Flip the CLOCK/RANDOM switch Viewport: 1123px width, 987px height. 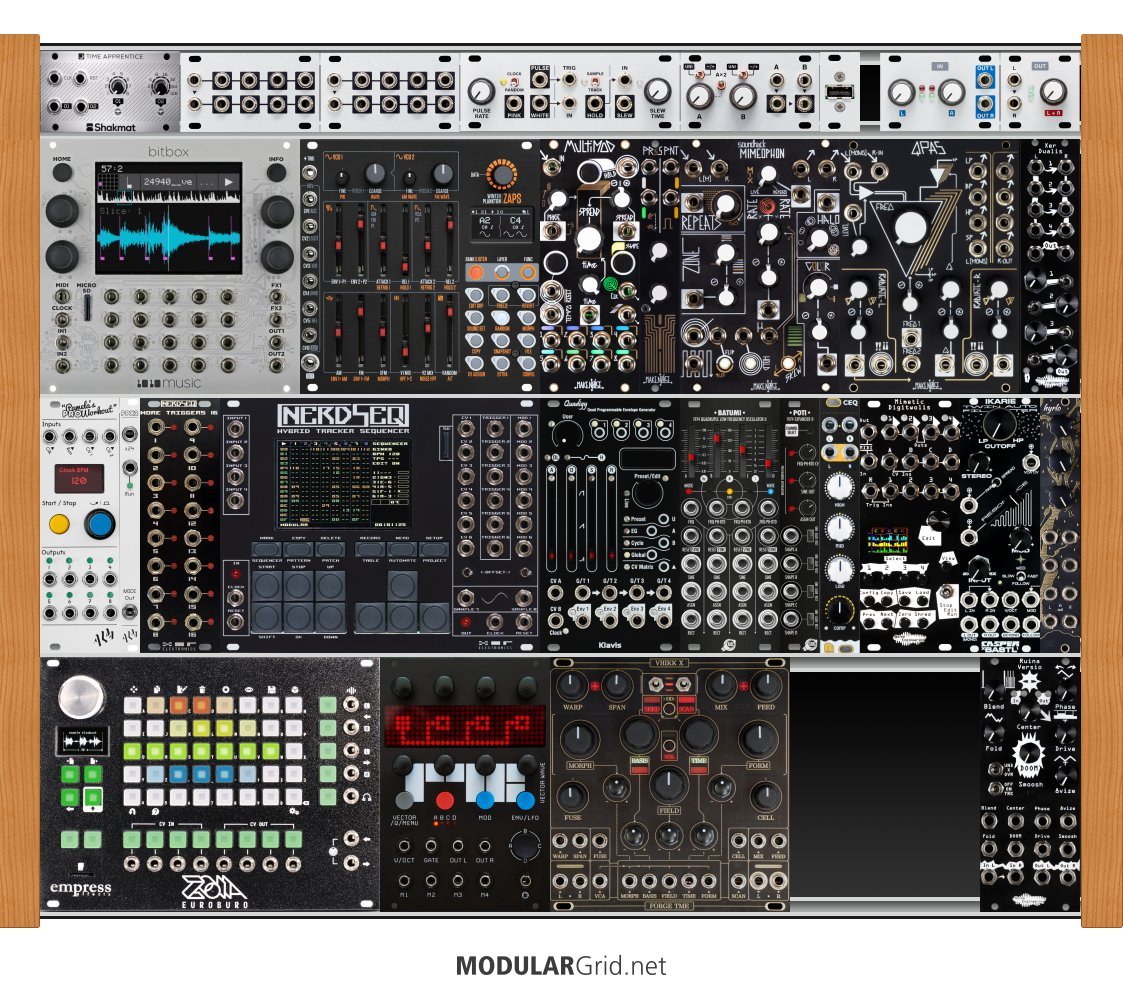[514, 82]
